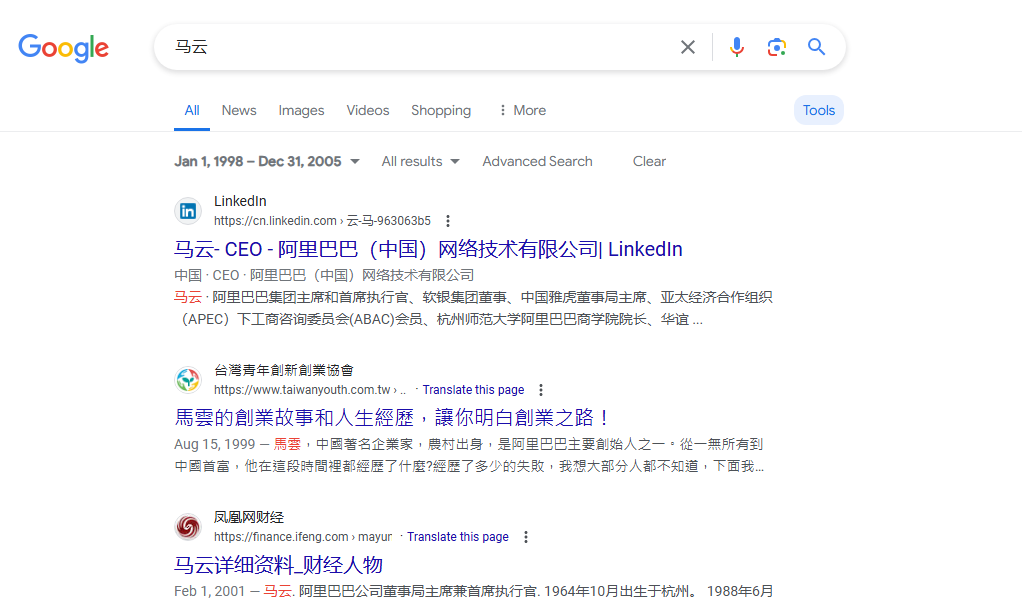Open the date range dropdown Jan 1, 1998

267,162
